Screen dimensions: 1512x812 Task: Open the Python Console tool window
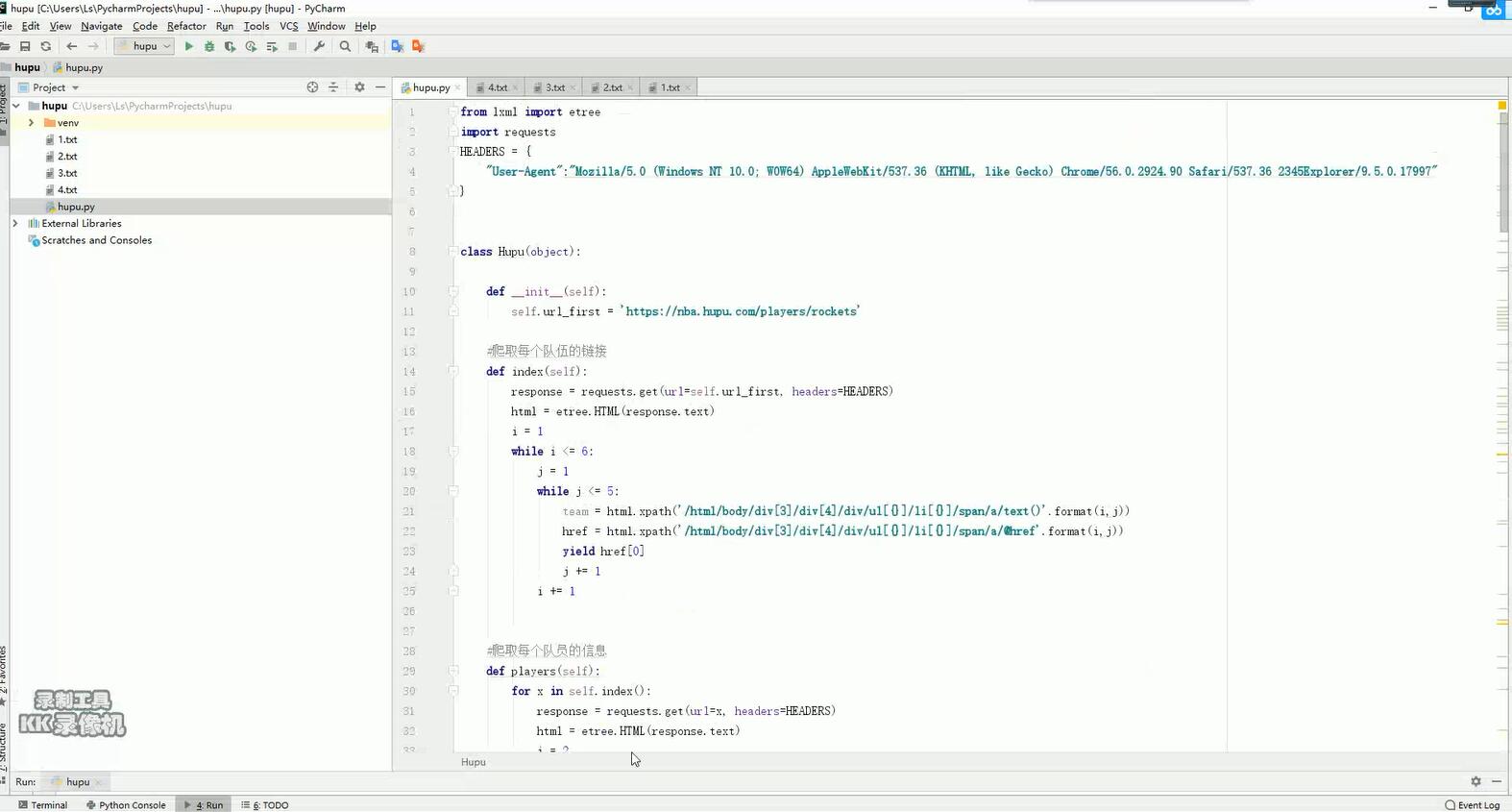point(126,805)
